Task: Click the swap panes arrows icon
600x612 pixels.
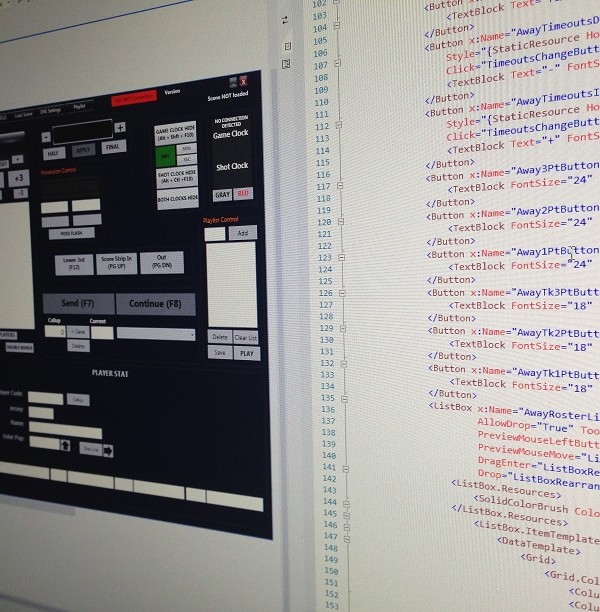Action: 285,20
